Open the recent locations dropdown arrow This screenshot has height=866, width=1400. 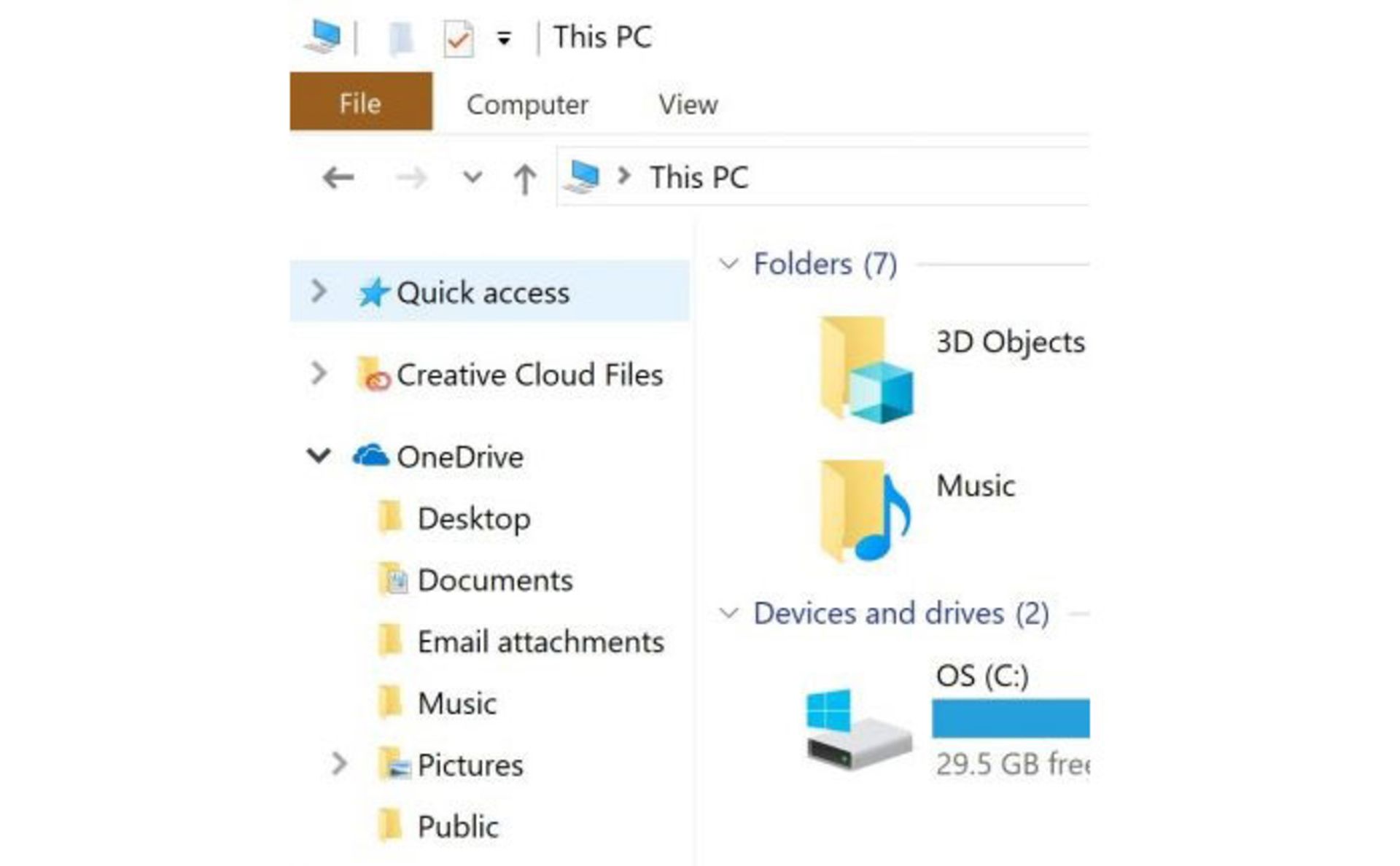coord(472,177)
